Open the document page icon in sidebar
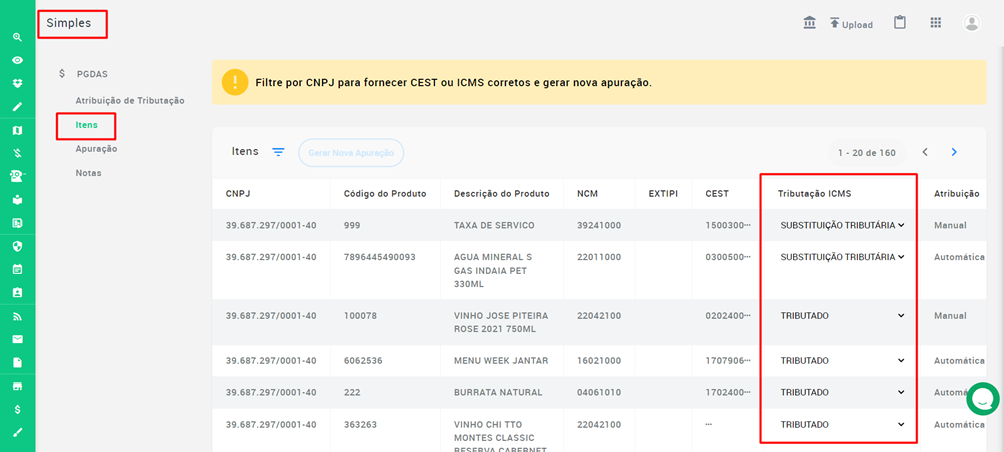Screen dimensions: 1004x452 click(17, 362)
